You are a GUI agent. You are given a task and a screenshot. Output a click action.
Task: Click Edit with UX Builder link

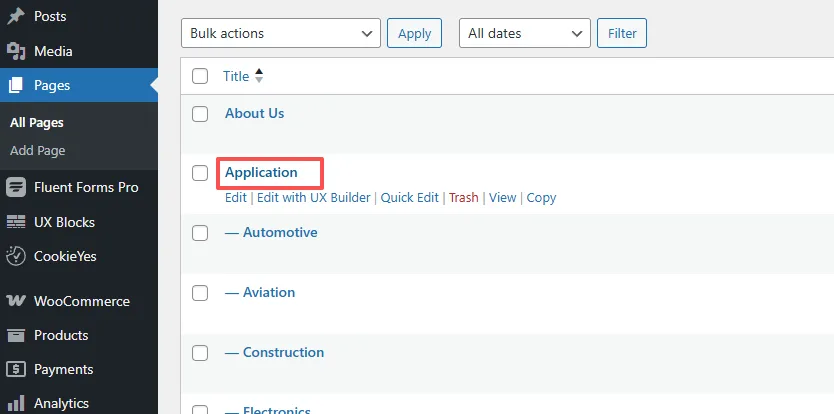[x=314, y=197]
